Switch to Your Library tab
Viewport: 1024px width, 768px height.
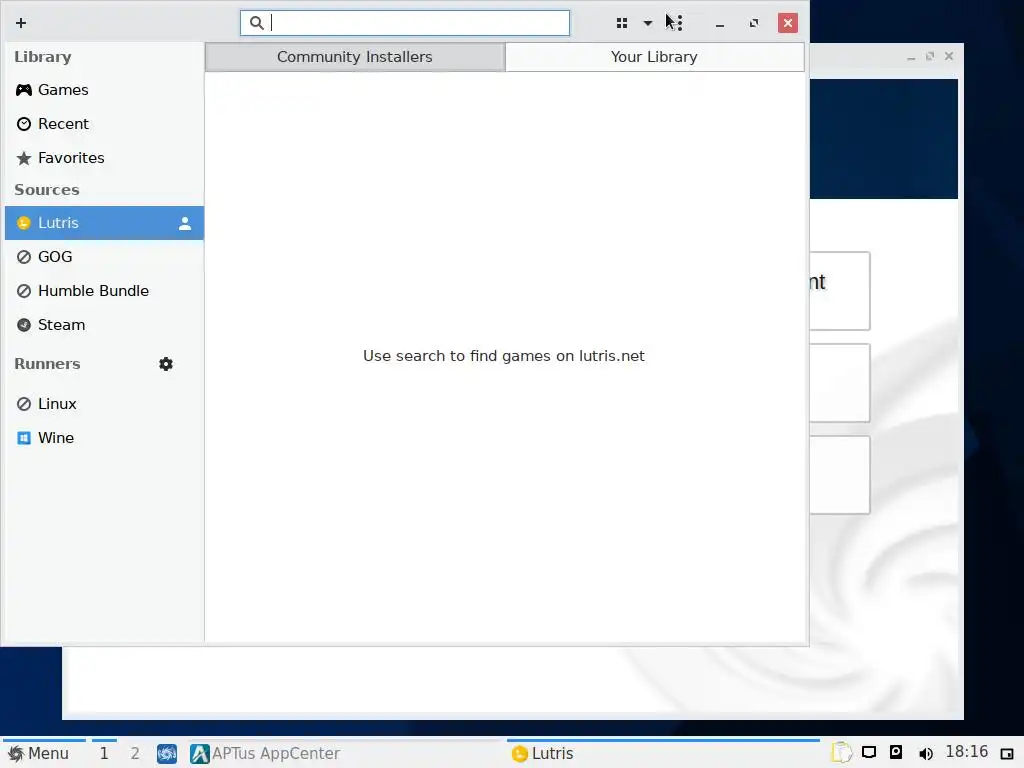(x=654, y=57)
